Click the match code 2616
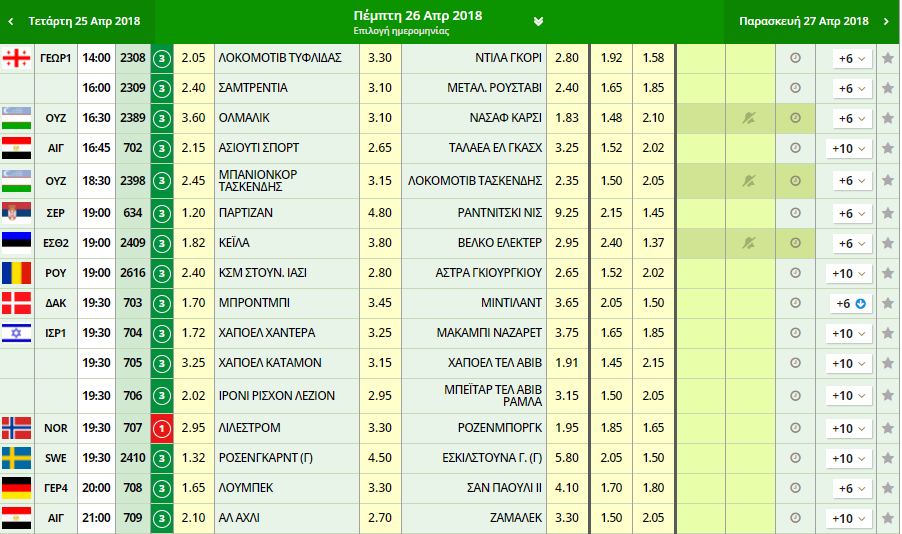Viewport: 902px width, 534px height. tap(133, 273)
